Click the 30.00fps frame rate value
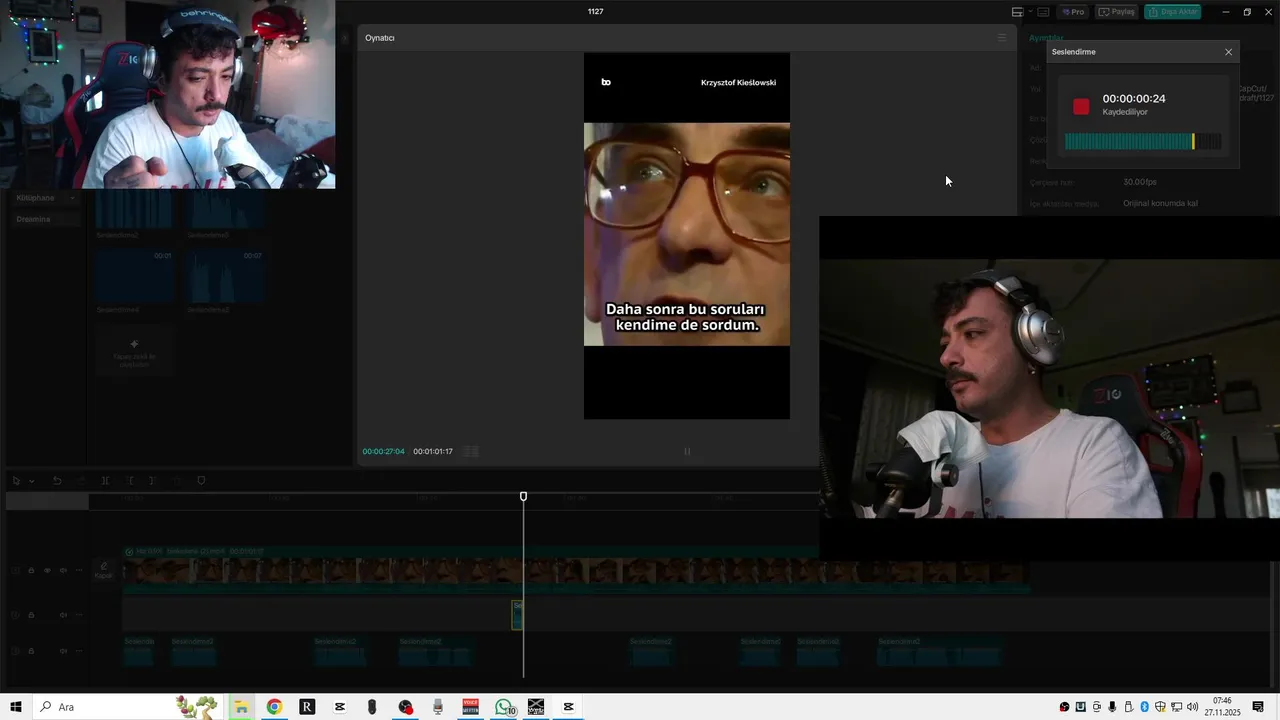Viewport: 1280px width, 720px height. click(1140, 182)
